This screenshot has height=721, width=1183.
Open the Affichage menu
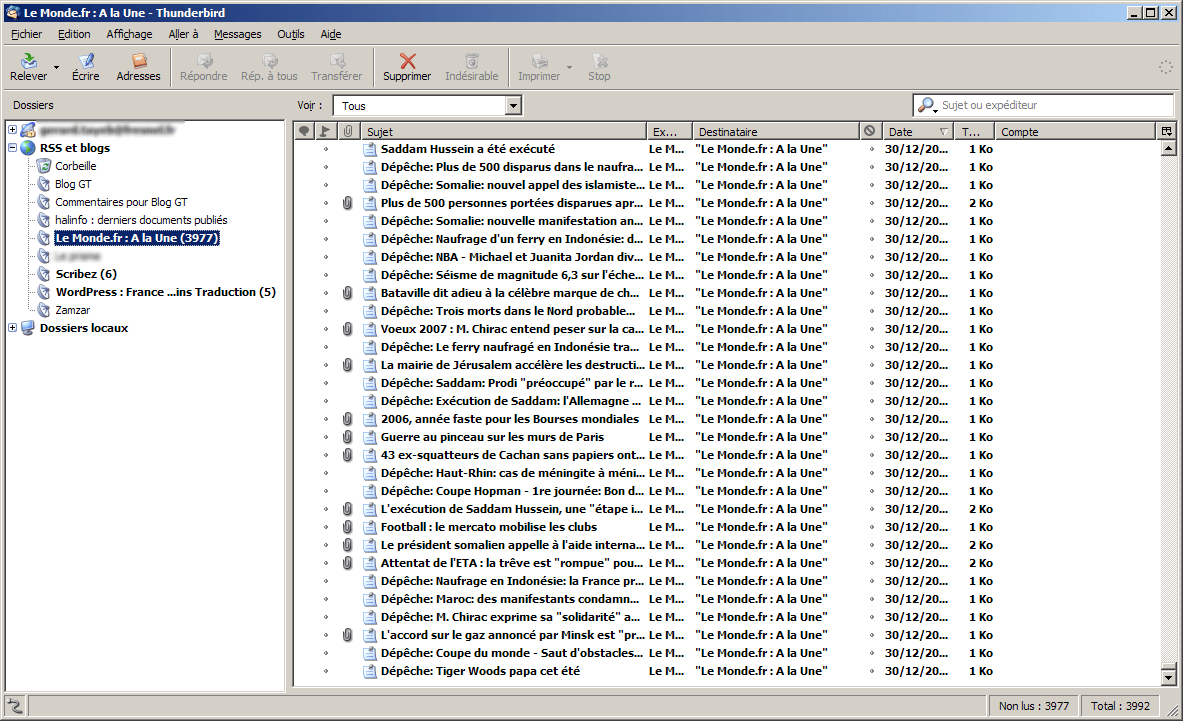(129, 34)
